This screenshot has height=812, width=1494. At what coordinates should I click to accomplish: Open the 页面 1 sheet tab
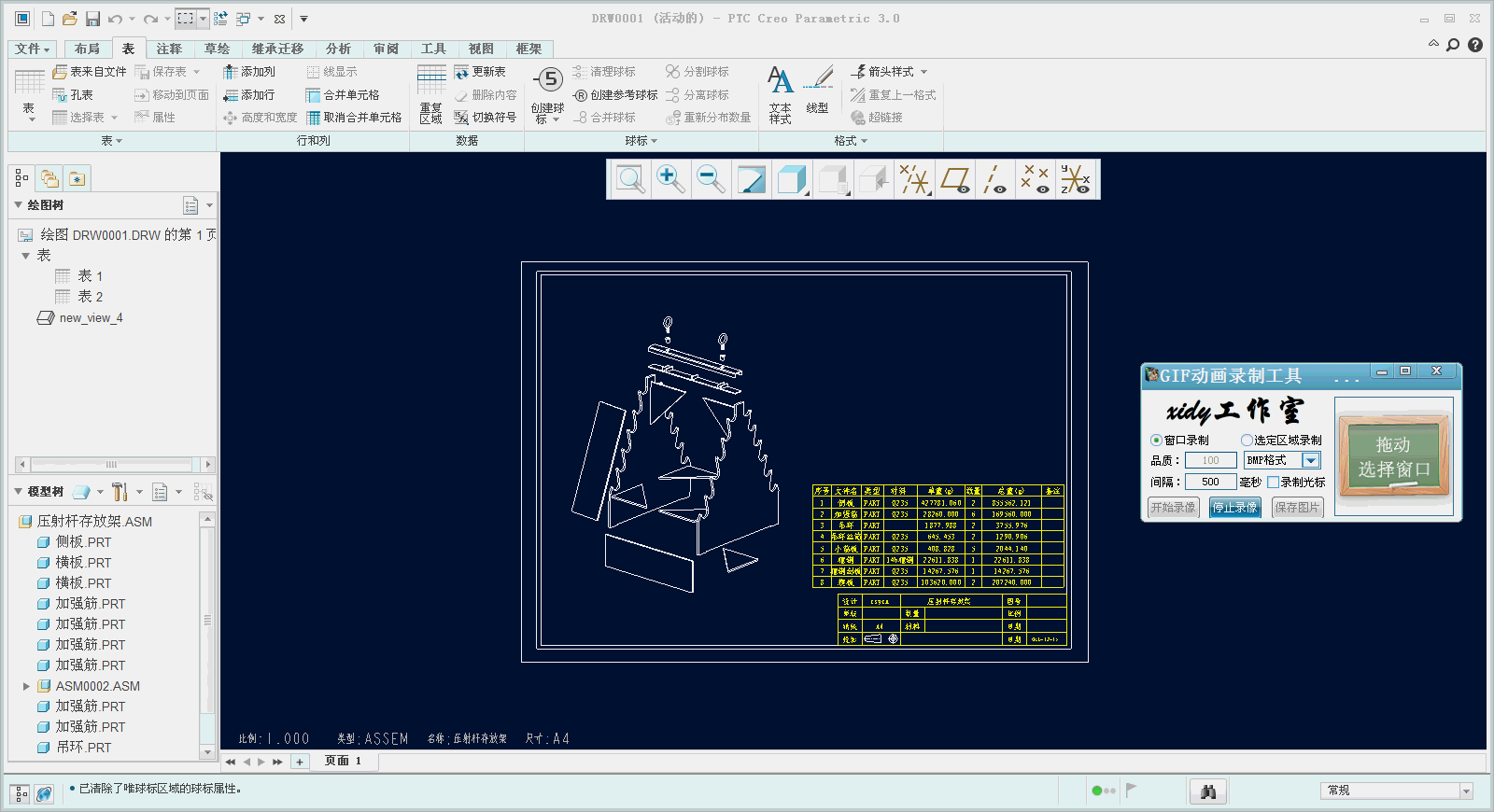point(343,762)
